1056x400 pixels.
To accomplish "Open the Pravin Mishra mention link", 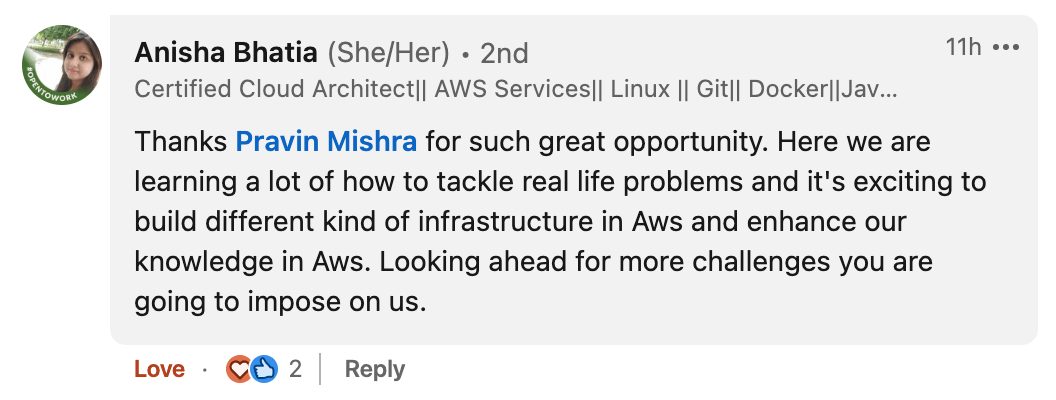I will tap(326, 141).
